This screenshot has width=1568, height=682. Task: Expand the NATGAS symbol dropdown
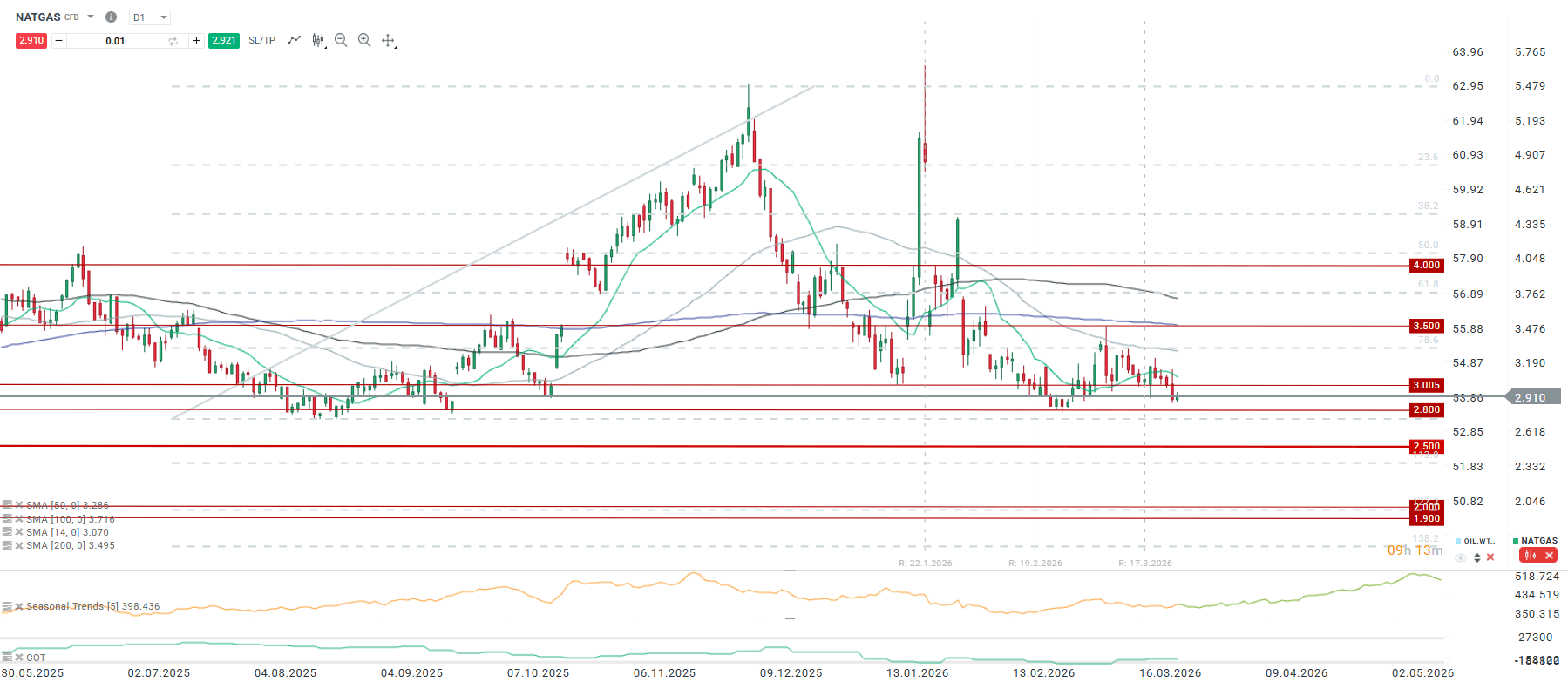(x=91, y=17)
